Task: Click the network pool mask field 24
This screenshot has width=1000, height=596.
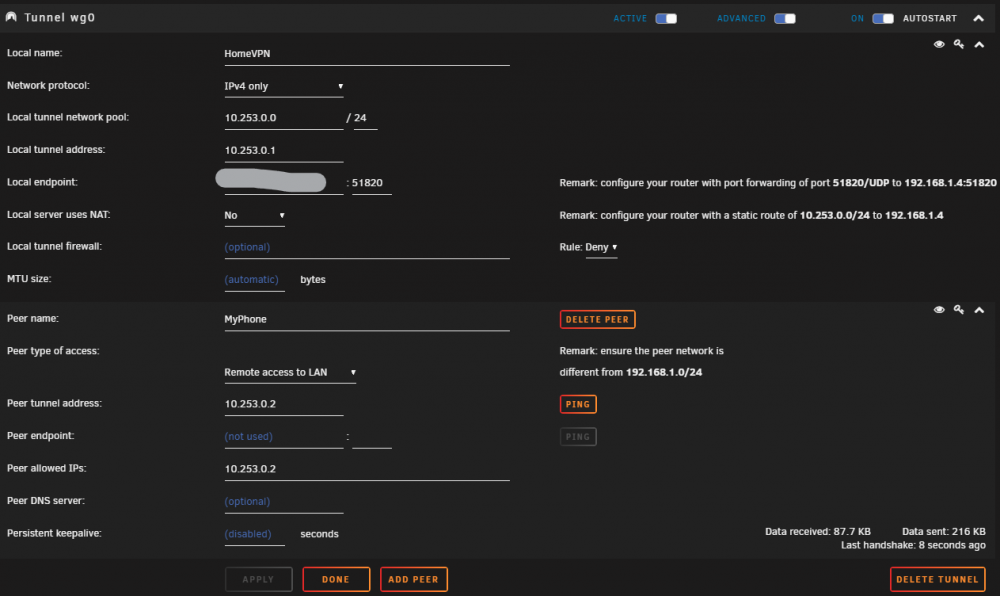Action: [x=365, y=118]
